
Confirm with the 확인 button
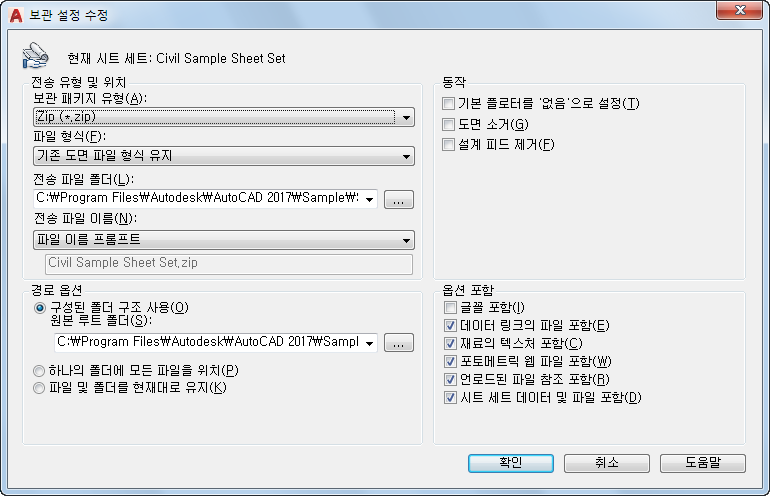coord(511,463)
